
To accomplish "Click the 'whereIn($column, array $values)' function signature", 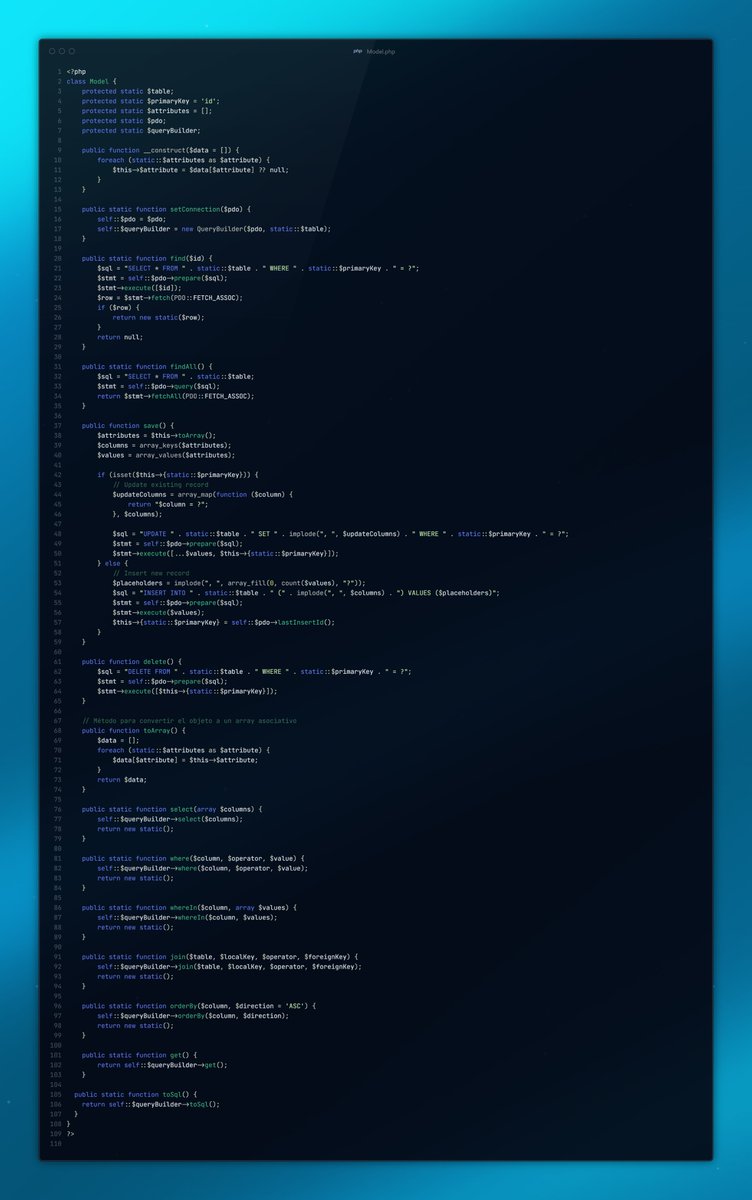I will [x=189, y=907].
